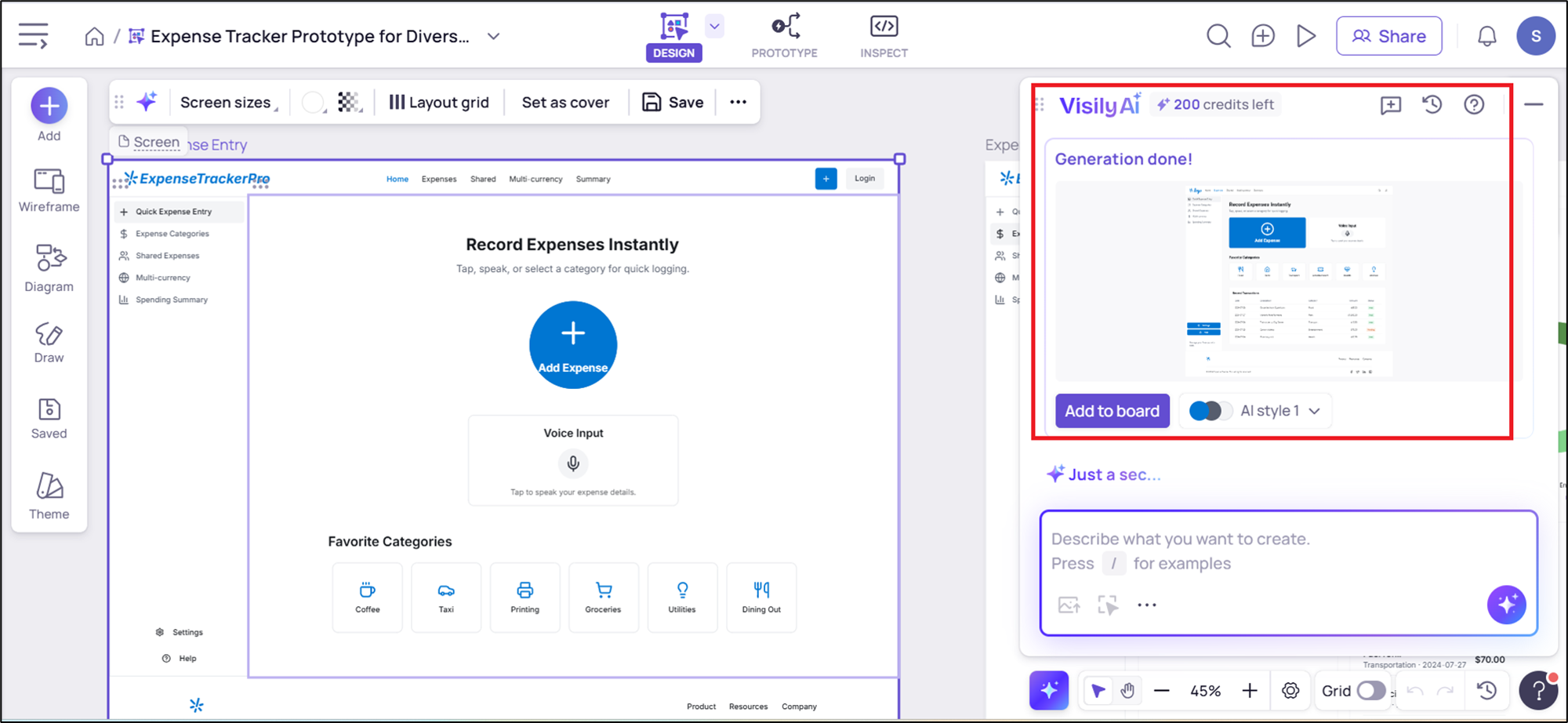Click the round Add Expense button
This screenshot has width=1568, height=723.
[573, 345]
